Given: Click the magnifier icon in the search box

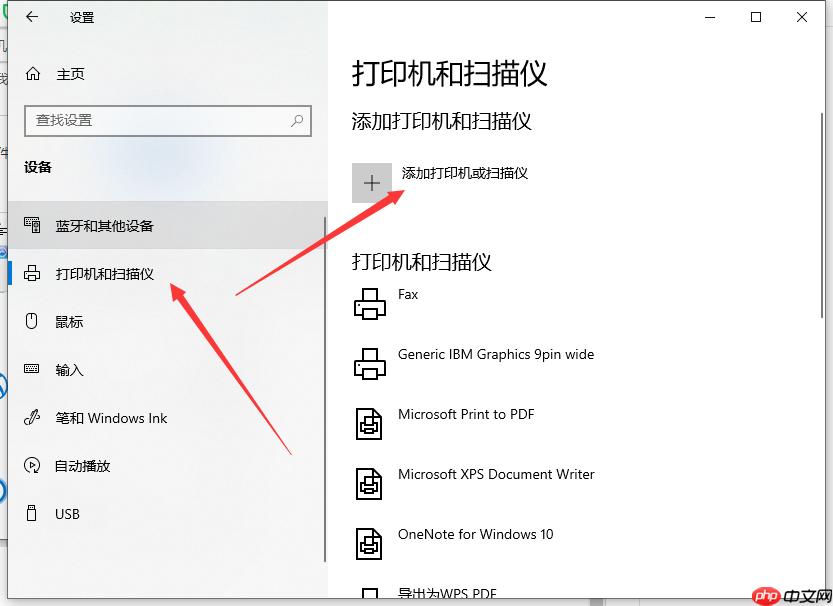Looking at the screenshot, I should (297, 120).
